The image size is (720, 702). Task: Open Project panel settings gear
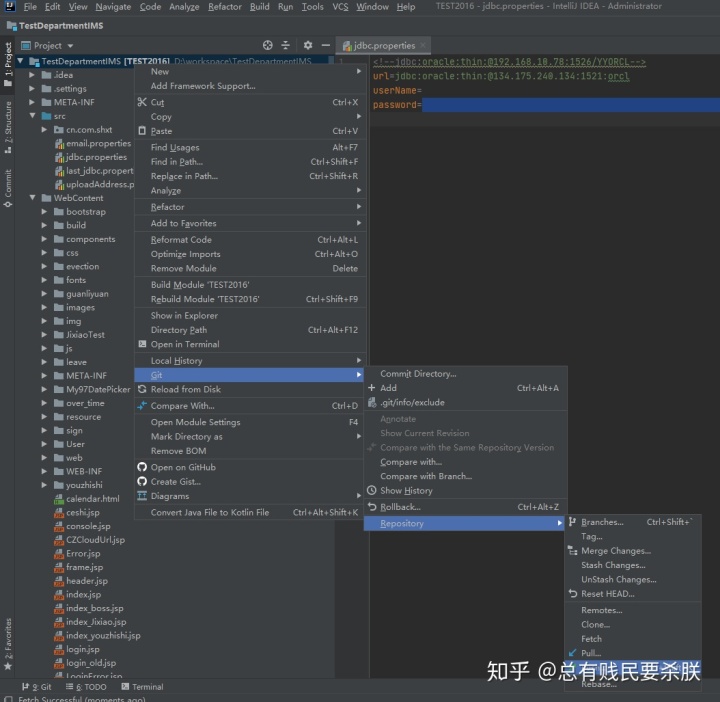[x=308, y=45]
